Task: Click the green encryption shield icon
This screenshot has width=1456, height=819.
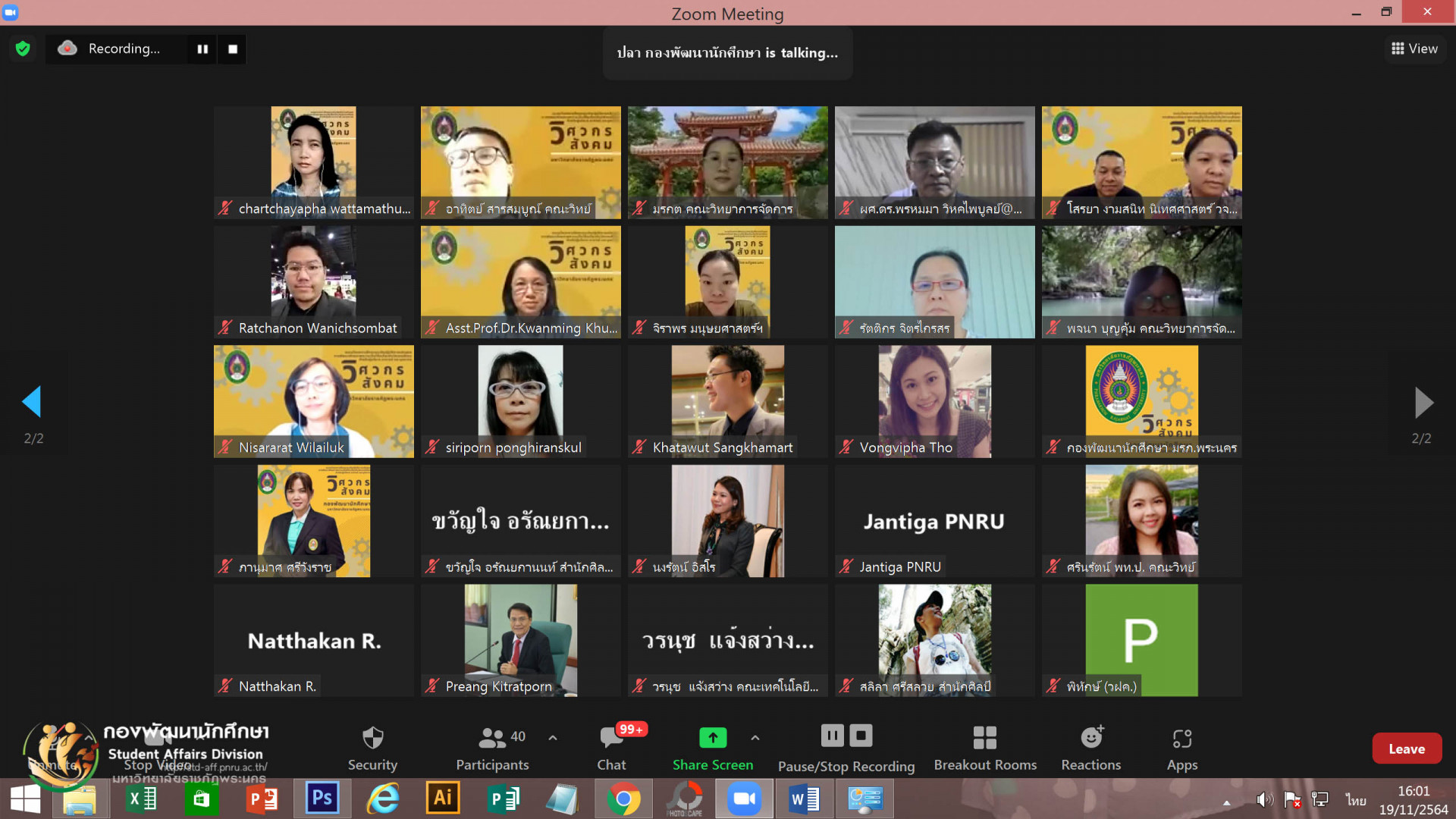Action: [23, 49]
